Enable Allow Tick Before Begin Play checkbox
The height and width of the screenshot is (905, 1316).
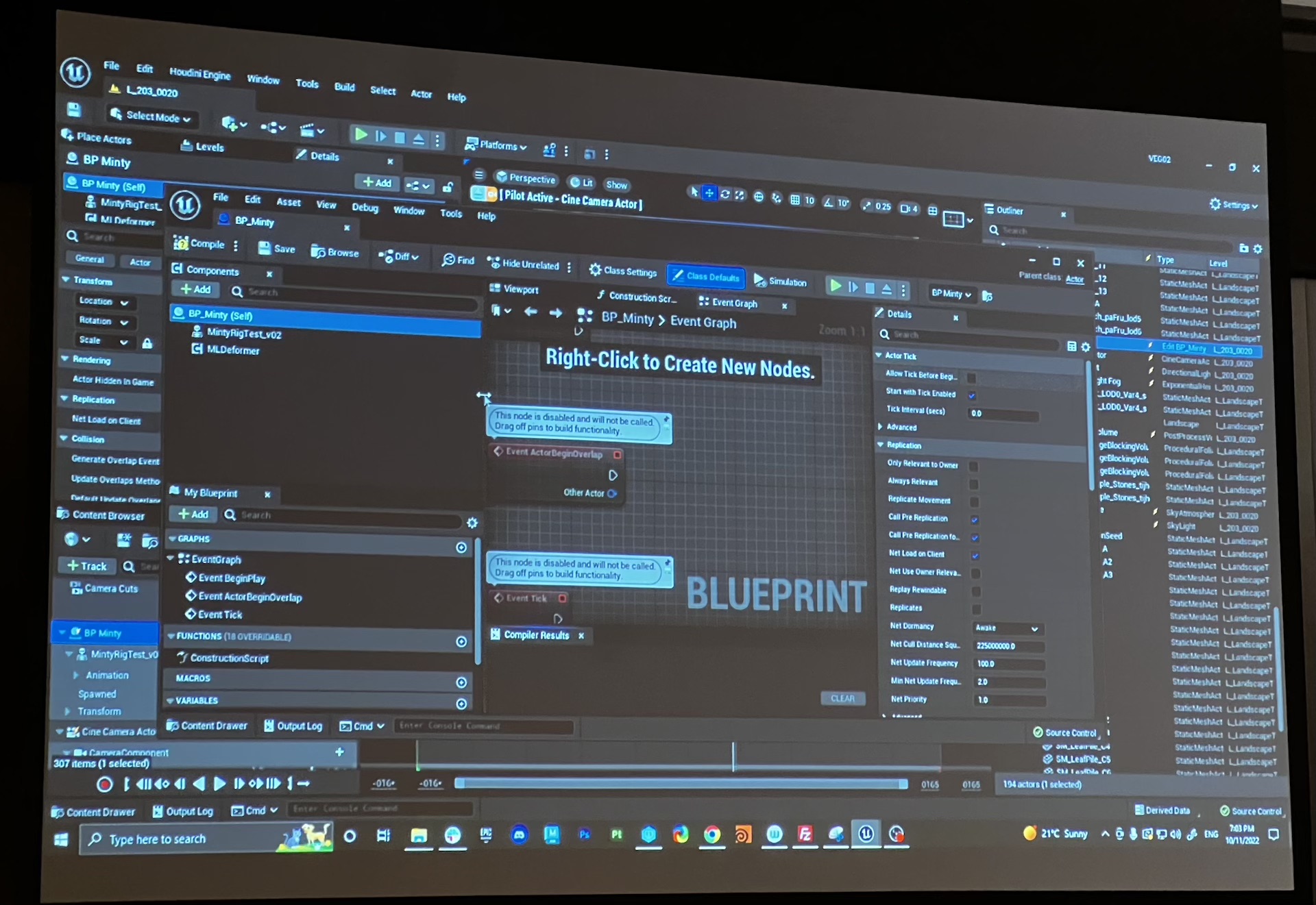(971, 377)
